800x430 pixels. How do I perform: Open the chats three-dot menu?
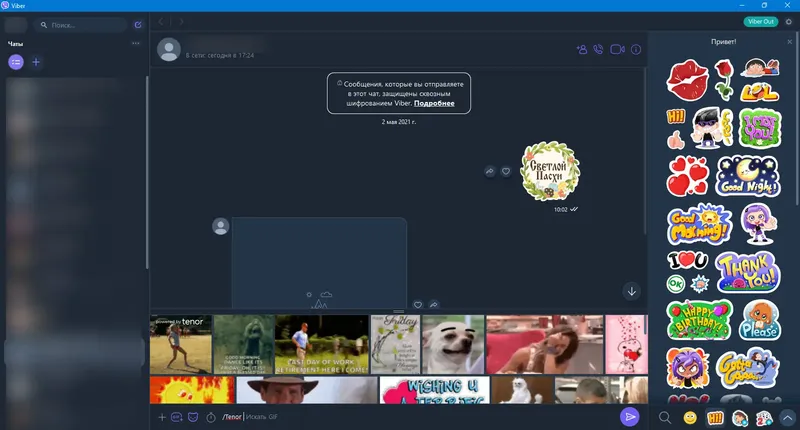coord(136,43)
